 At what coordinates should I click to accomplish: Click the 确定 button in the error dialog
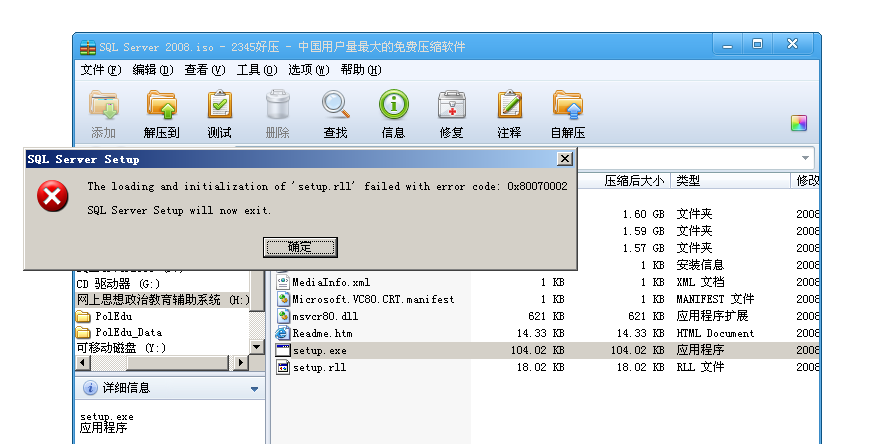click(x=300, y=247)
